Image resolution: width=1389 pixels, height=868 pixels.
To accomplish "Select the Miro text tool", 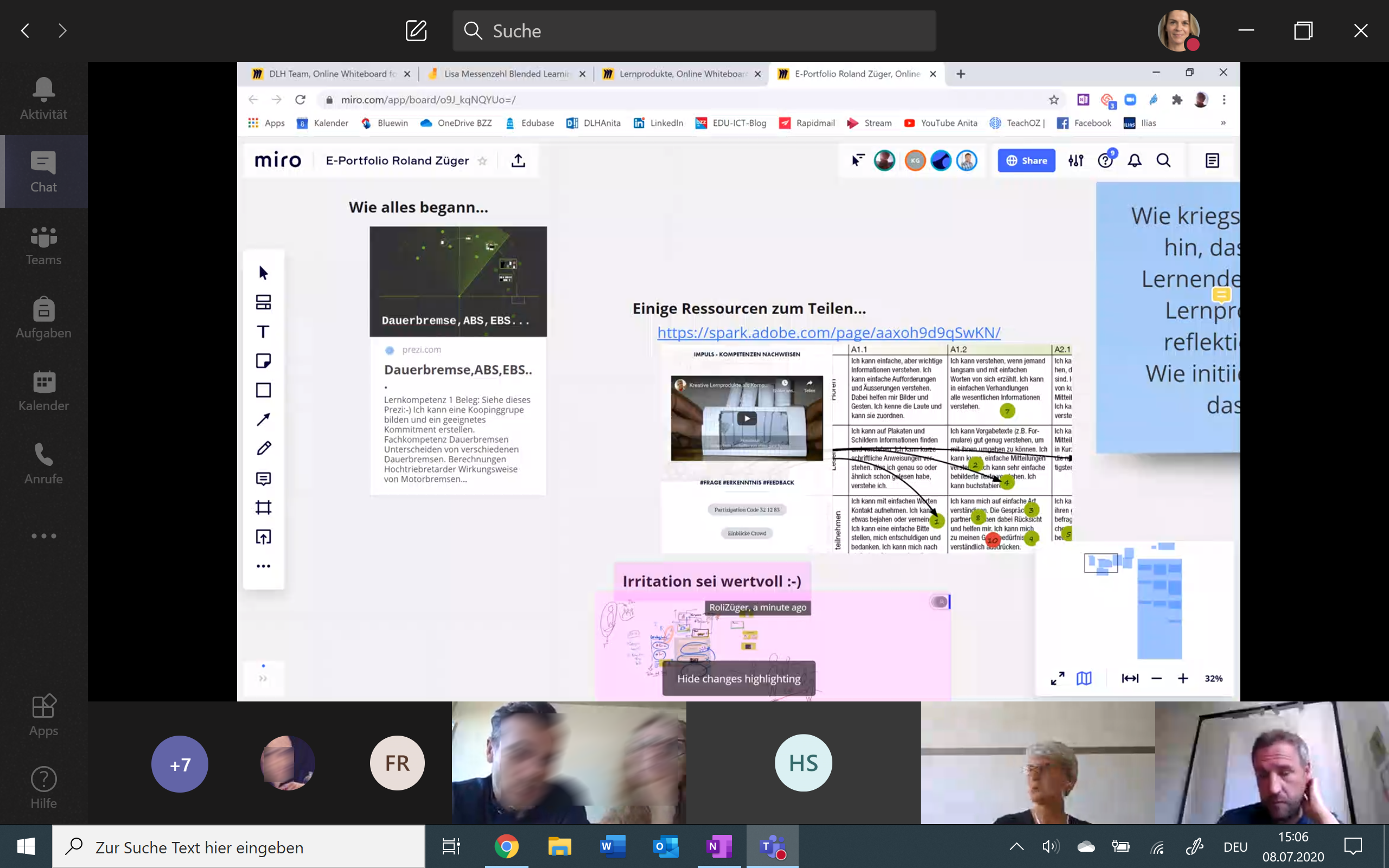I will [264, 331].
